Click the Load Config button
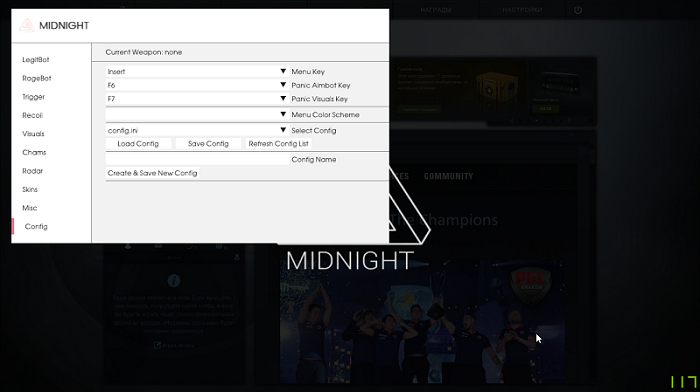 138,144
